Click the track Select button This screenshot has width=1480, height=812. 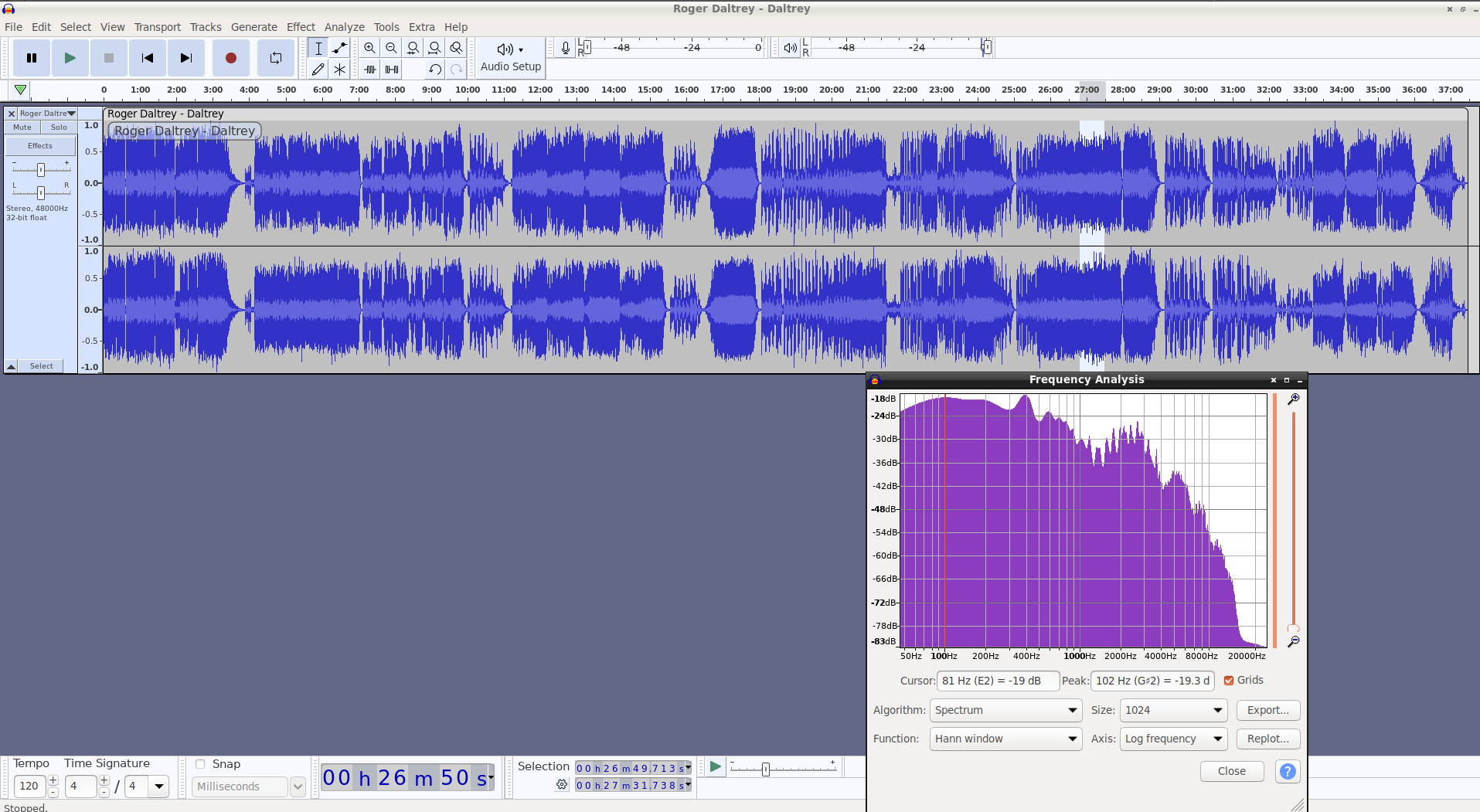pos(42,366)
